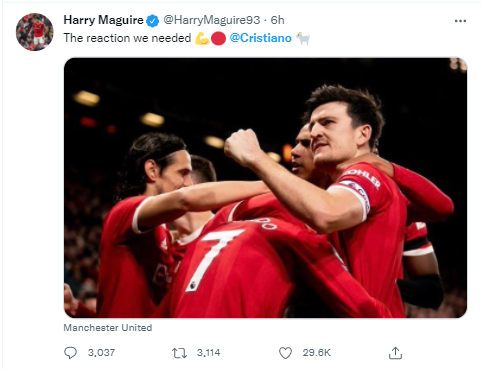Screen dimensions: 481x369
Task: Click the red circle emoji
Action: (x=218, y=38)
